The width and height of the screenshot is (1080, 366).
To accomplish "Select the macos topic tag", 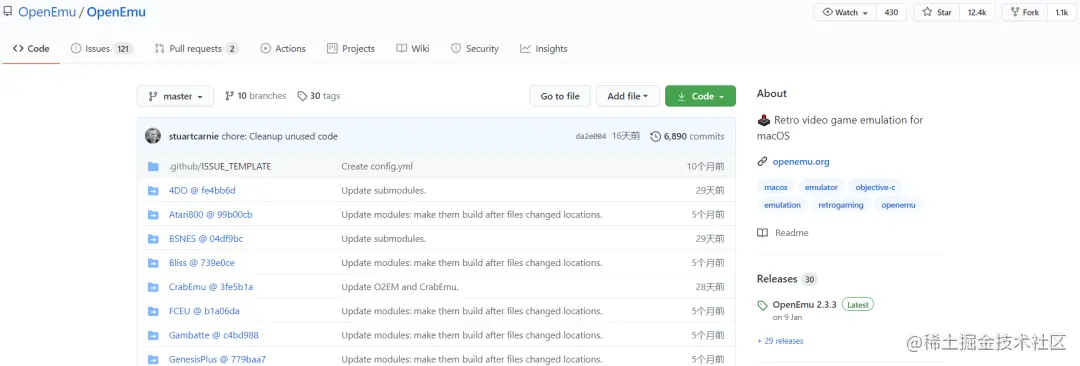I will pyautogui.click(x=776, y=187).
